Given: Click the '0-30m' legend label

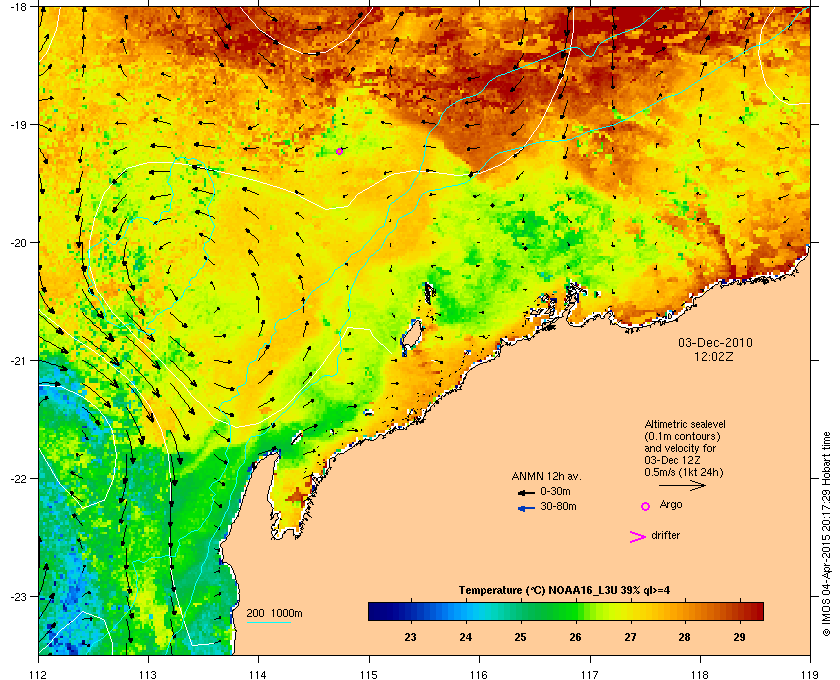Looking at the screenshot, I should 556,491.
